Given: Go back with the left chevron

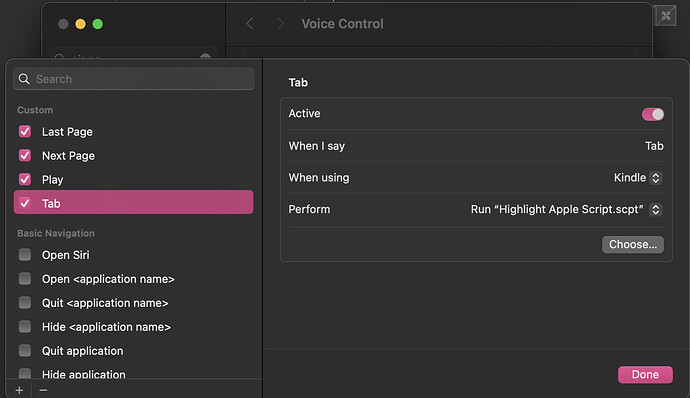Looking at the screenshot, I should [x=250, y=23].
